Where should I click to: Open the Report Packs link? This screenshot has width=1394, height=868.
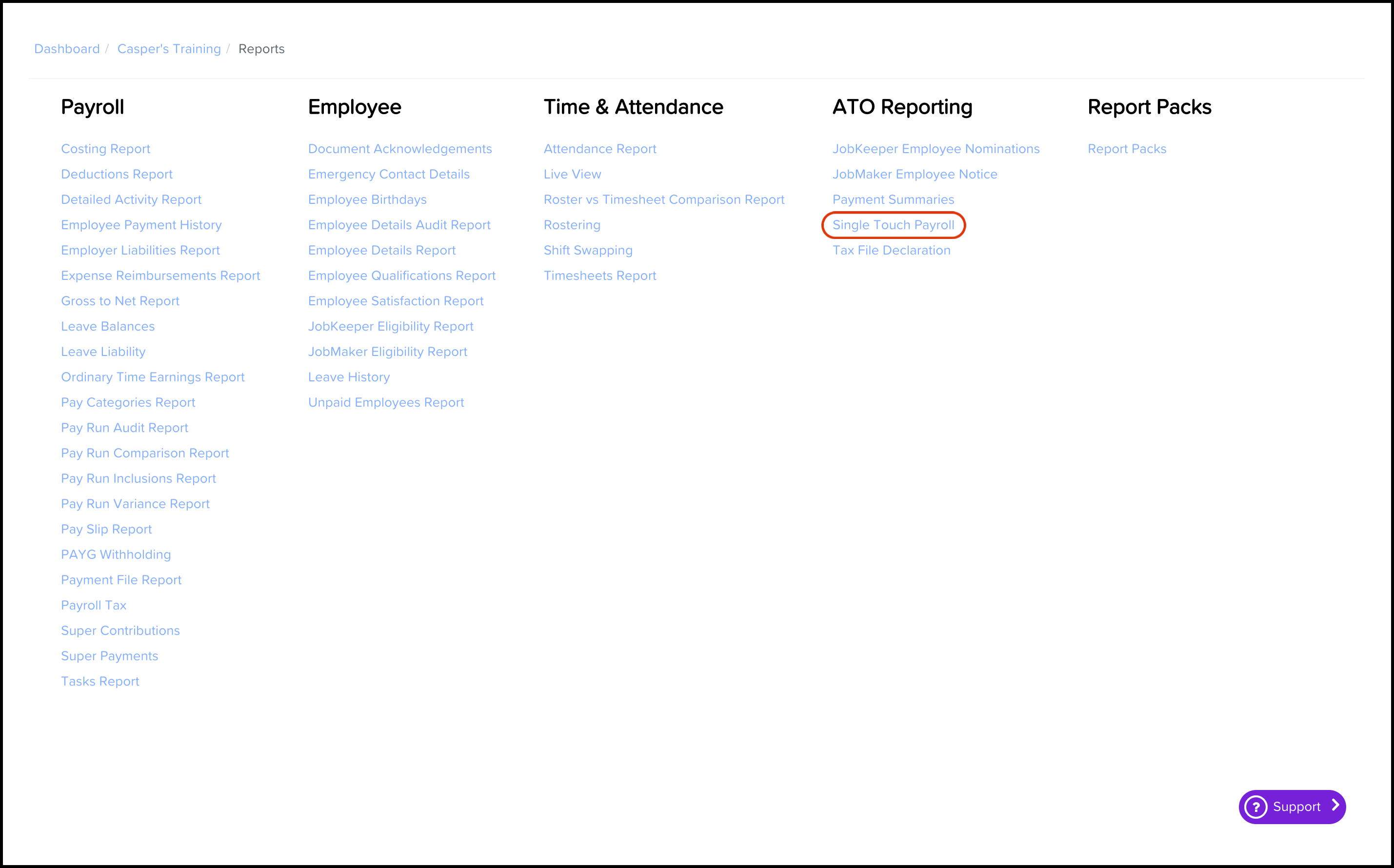click(x=1126, y=149)
